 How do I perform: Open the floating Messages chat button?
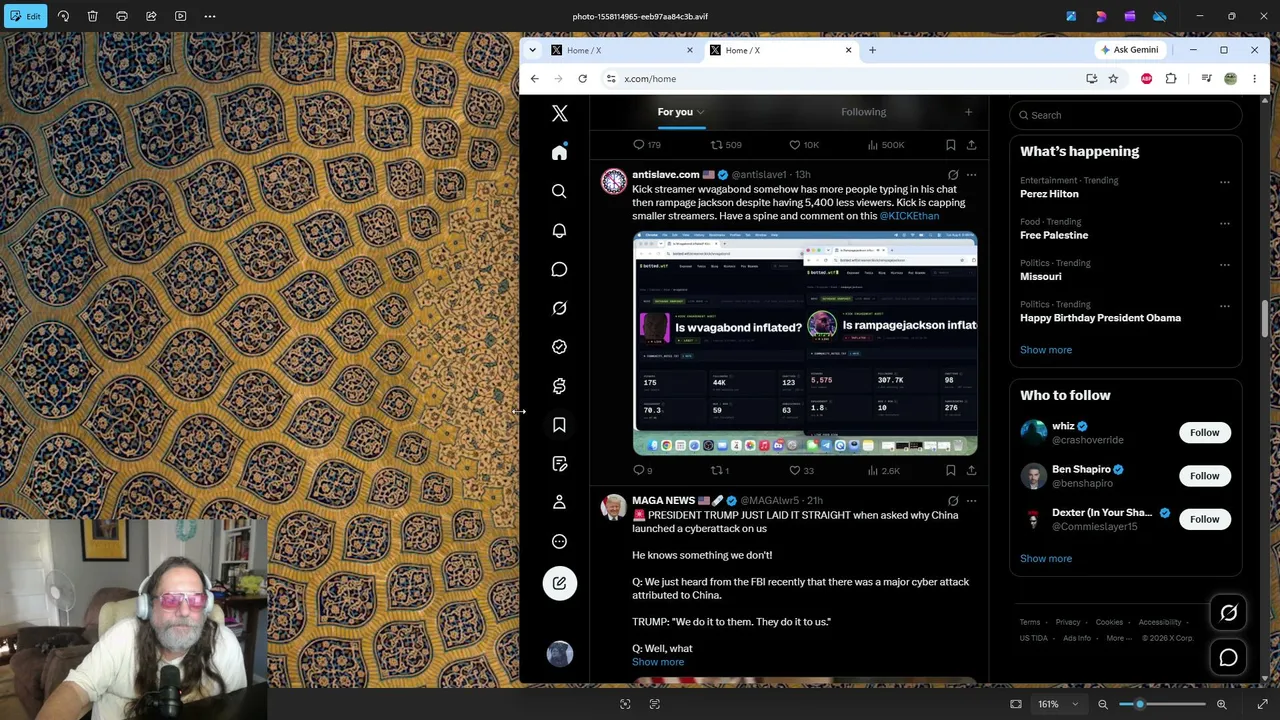[x=1229, y=657]
